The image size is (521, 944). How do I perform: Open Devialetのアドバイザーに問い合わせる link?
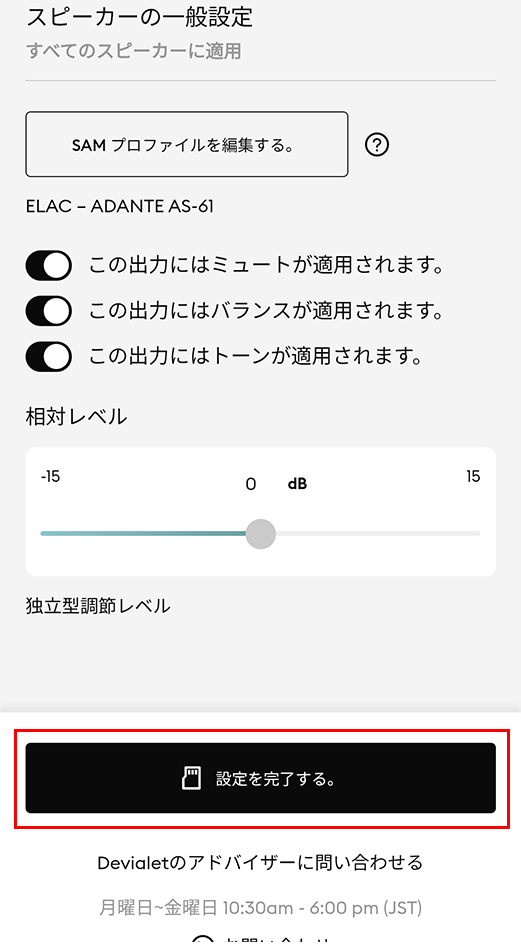pos(260,863)
